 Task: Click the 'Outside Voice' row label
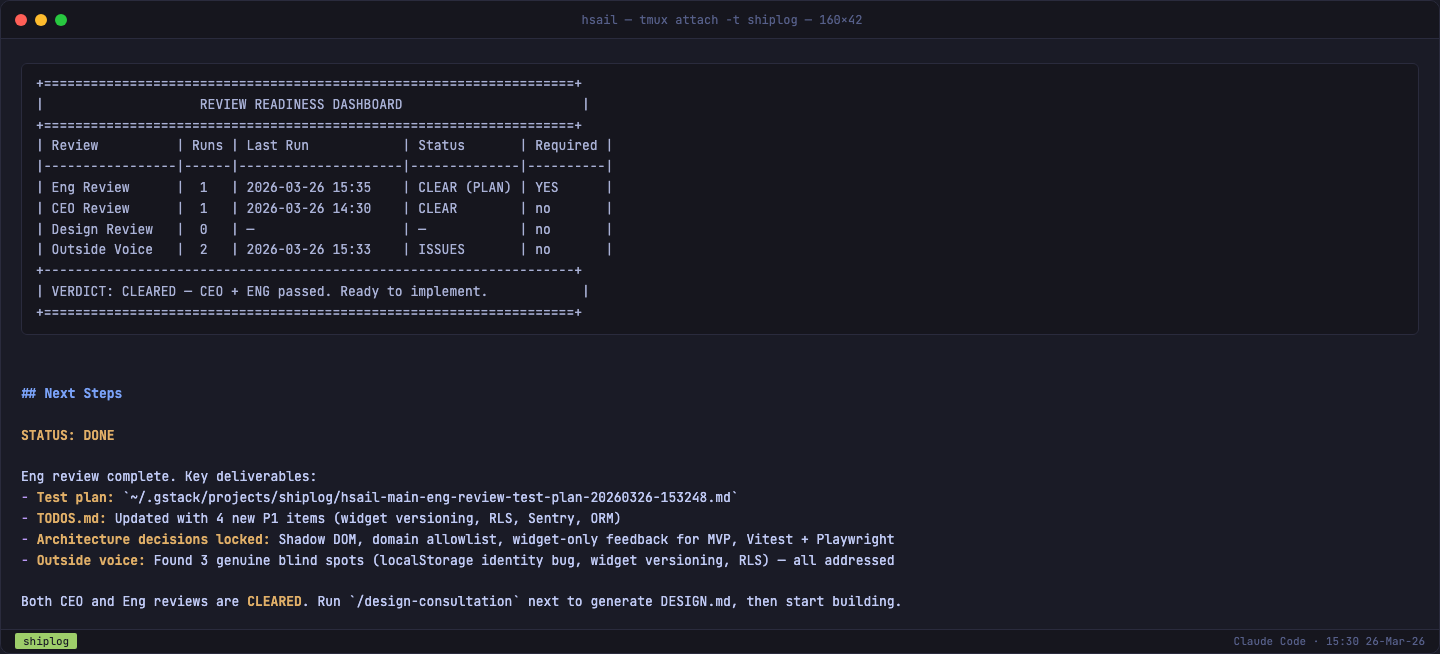pyautogui.click(x=102, y=250)
